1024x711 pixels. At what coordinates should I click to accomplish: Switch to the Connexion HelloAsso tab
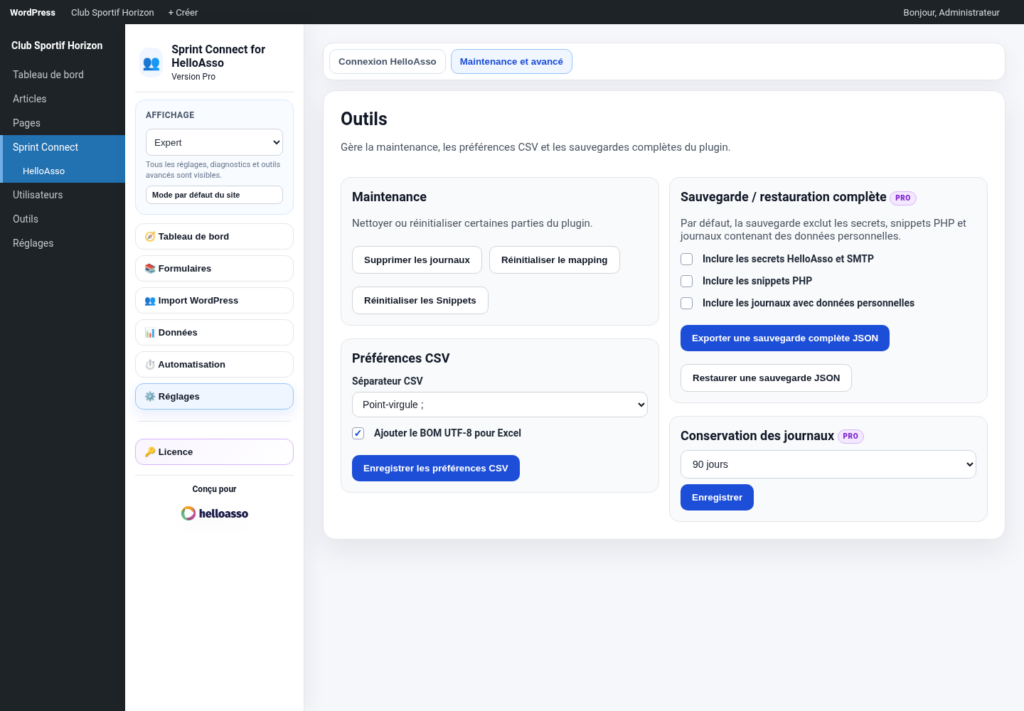pos(387,61)
